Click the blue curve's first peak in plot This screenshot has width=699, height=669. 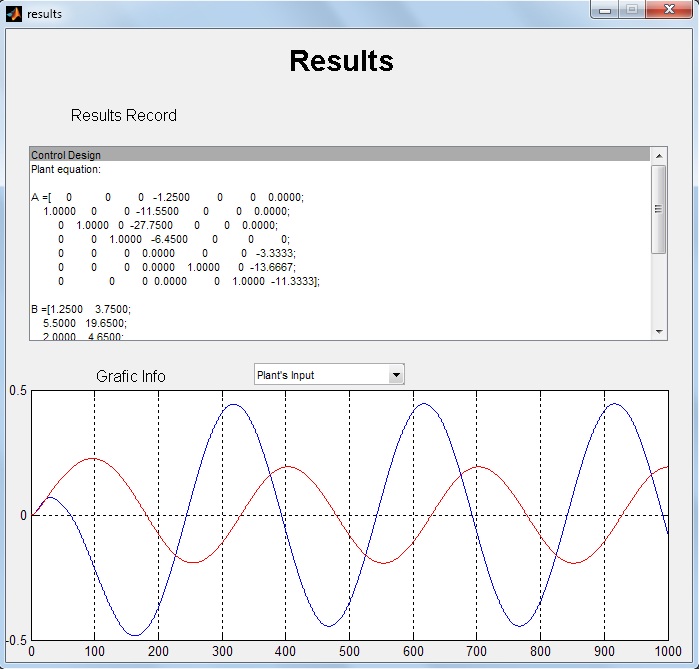(x=50, y=497)
